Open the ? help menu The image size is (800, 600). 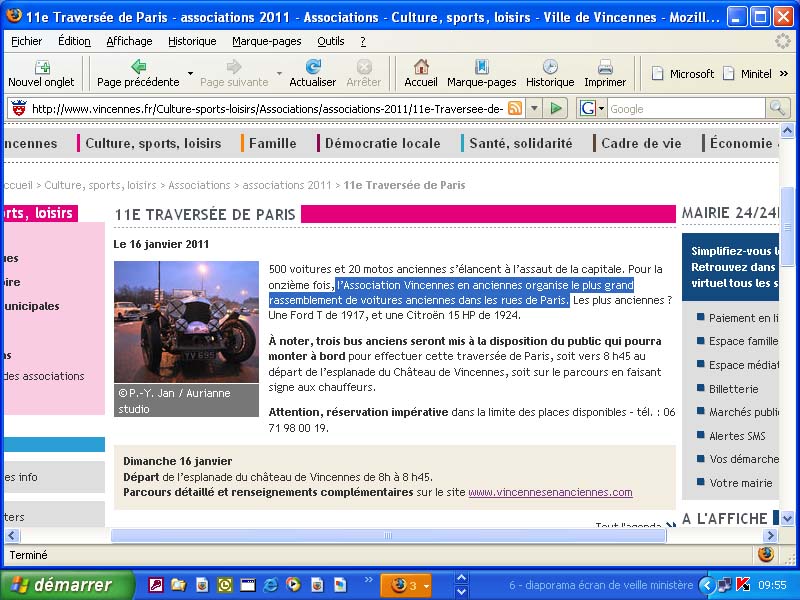[x=363, y=41]
